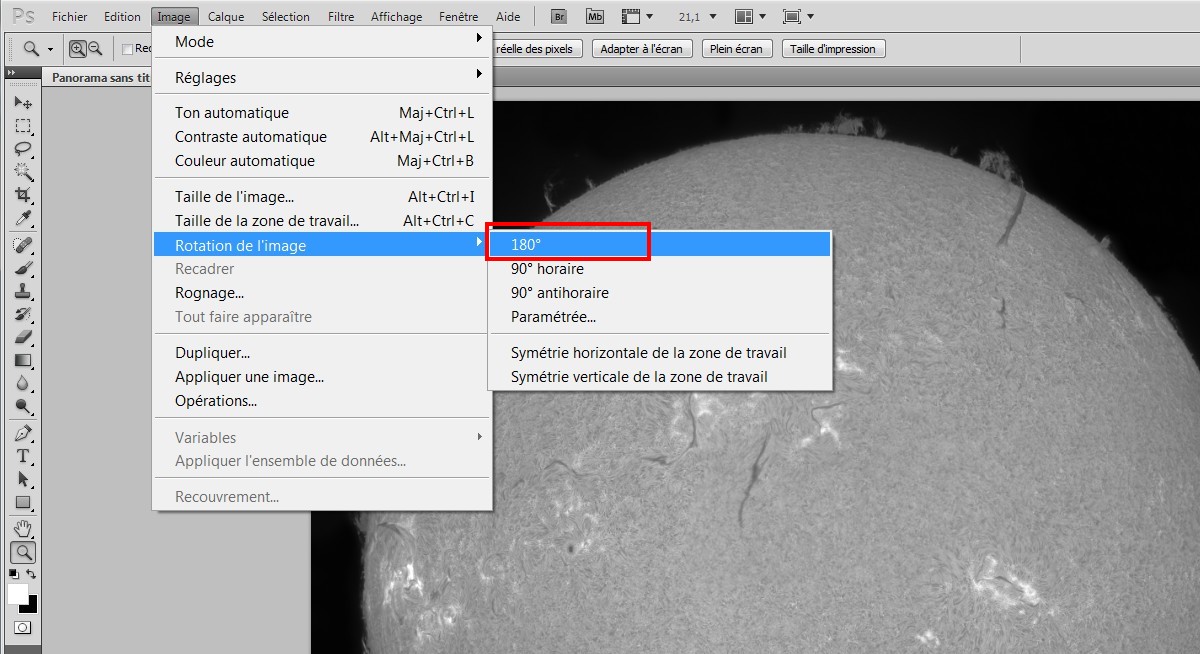The height and width of the screenshot is (654, 1200).
Task: Open the Fichier menu
Action: [x=69, y=16]
